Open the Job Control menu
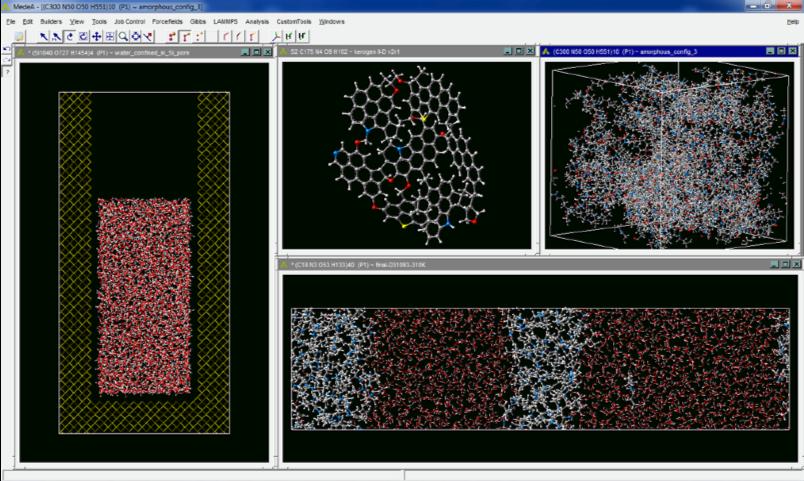This screenshot has width=804, height=481. [x=130, y=21]
